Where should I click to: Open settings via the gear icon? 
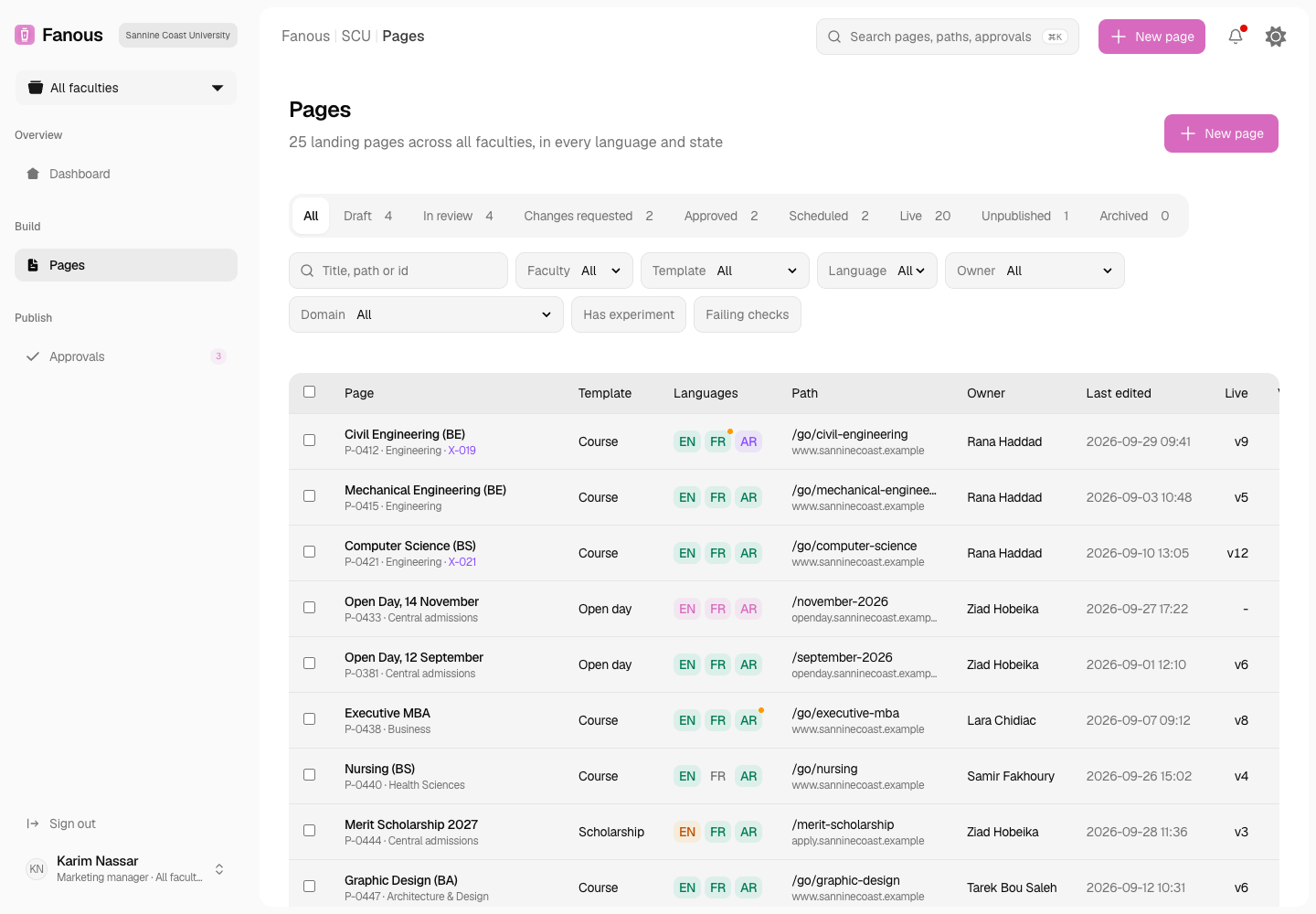pos(1276,37)
